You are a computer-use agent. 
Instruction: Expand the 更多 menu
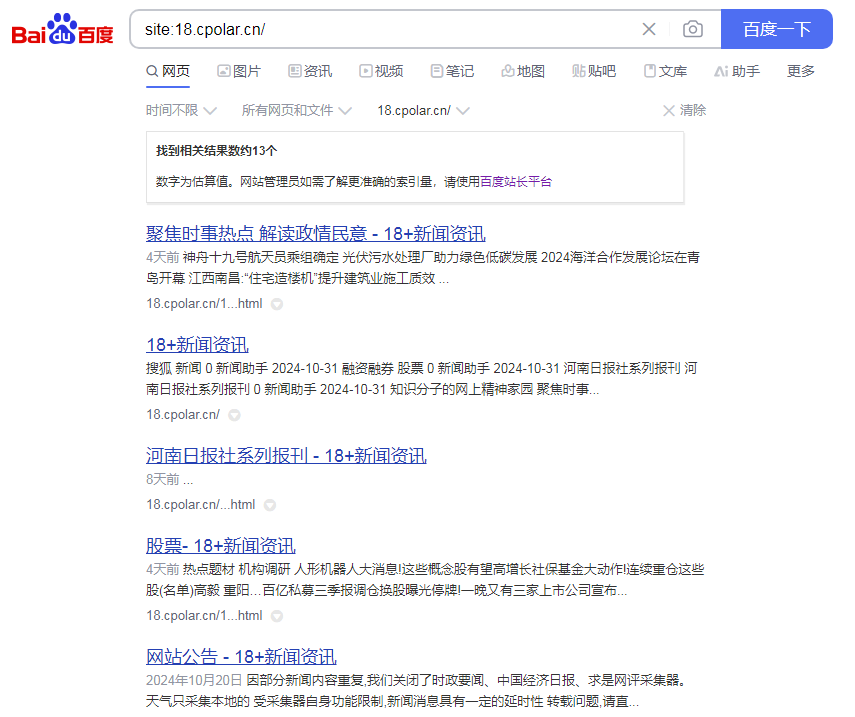coord(800,71)
